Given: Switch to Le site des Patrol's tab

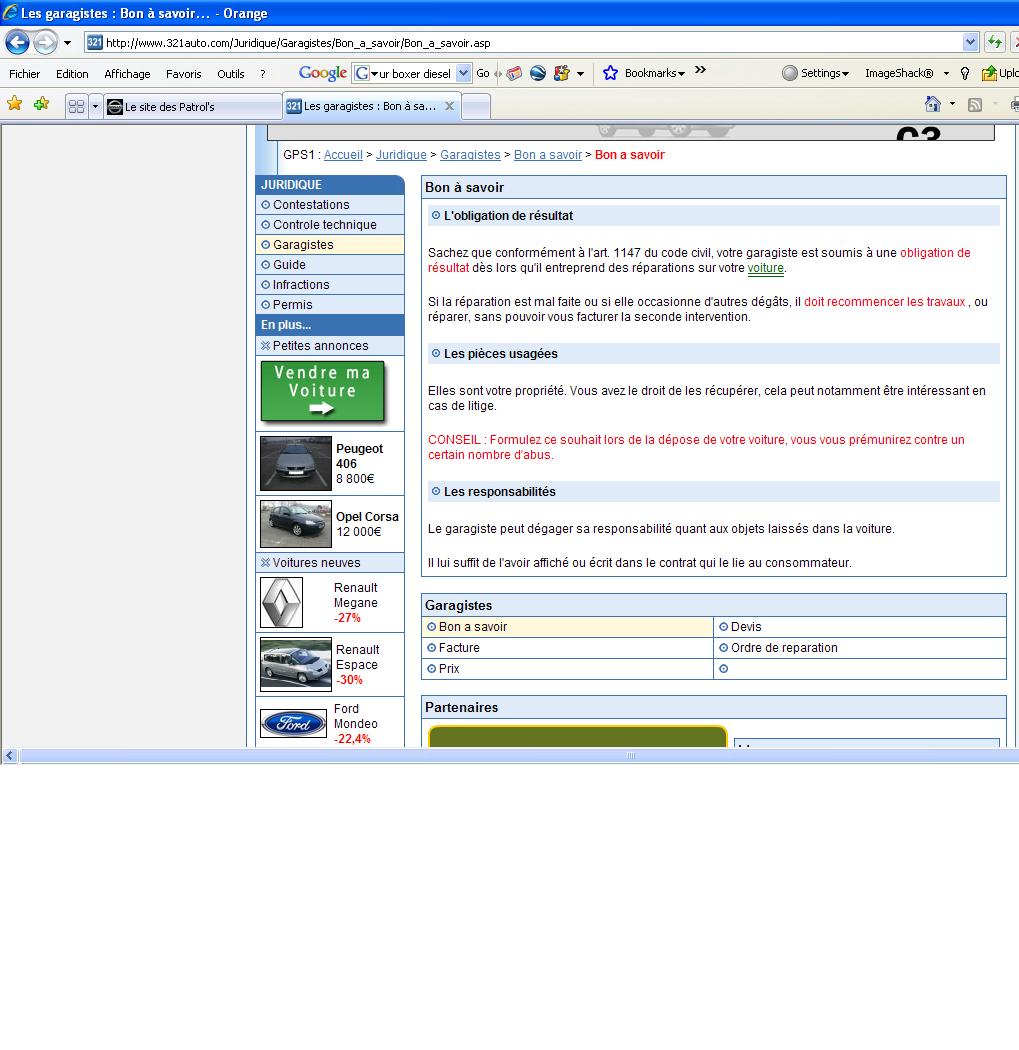Looking at the screenshot, I should click(x=190, y=107).
